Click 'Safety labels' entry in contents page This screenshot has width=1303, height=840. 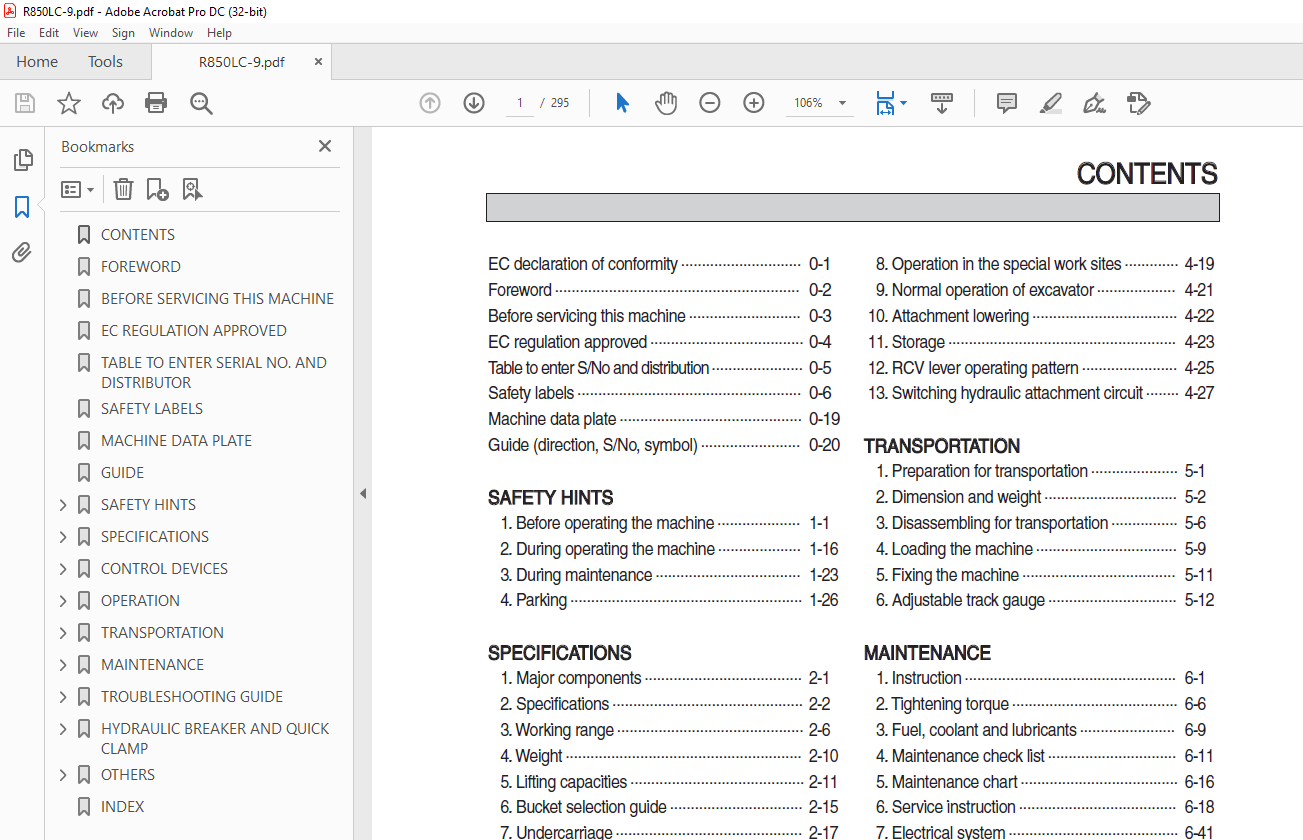pyautogui.click(x=531, y=394)
